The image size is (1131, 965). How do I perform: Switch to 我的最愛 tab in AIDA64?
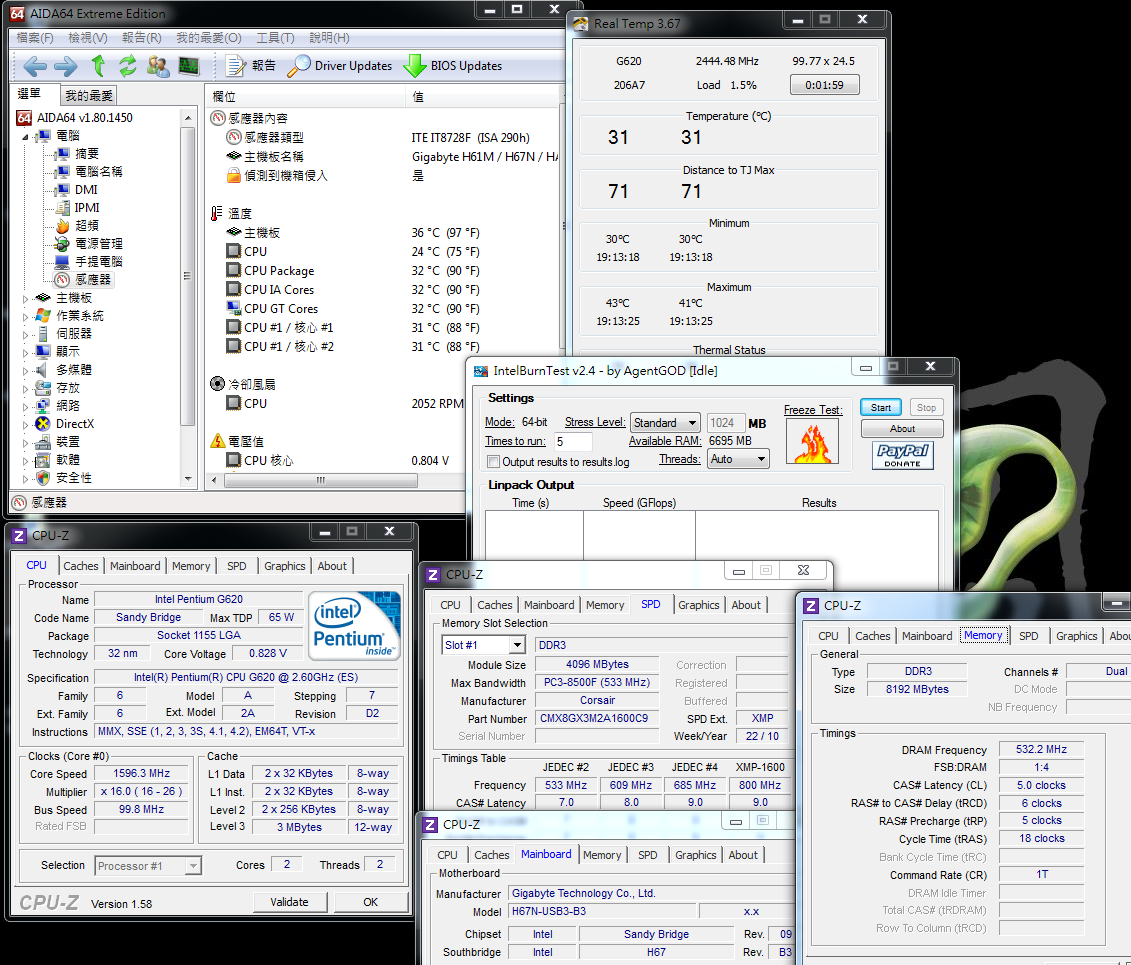tap(88, 95)
